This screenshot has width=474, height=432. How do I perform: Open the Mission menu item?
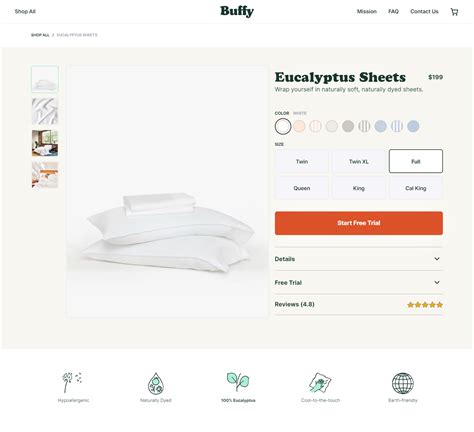click(x=367, y=11)
